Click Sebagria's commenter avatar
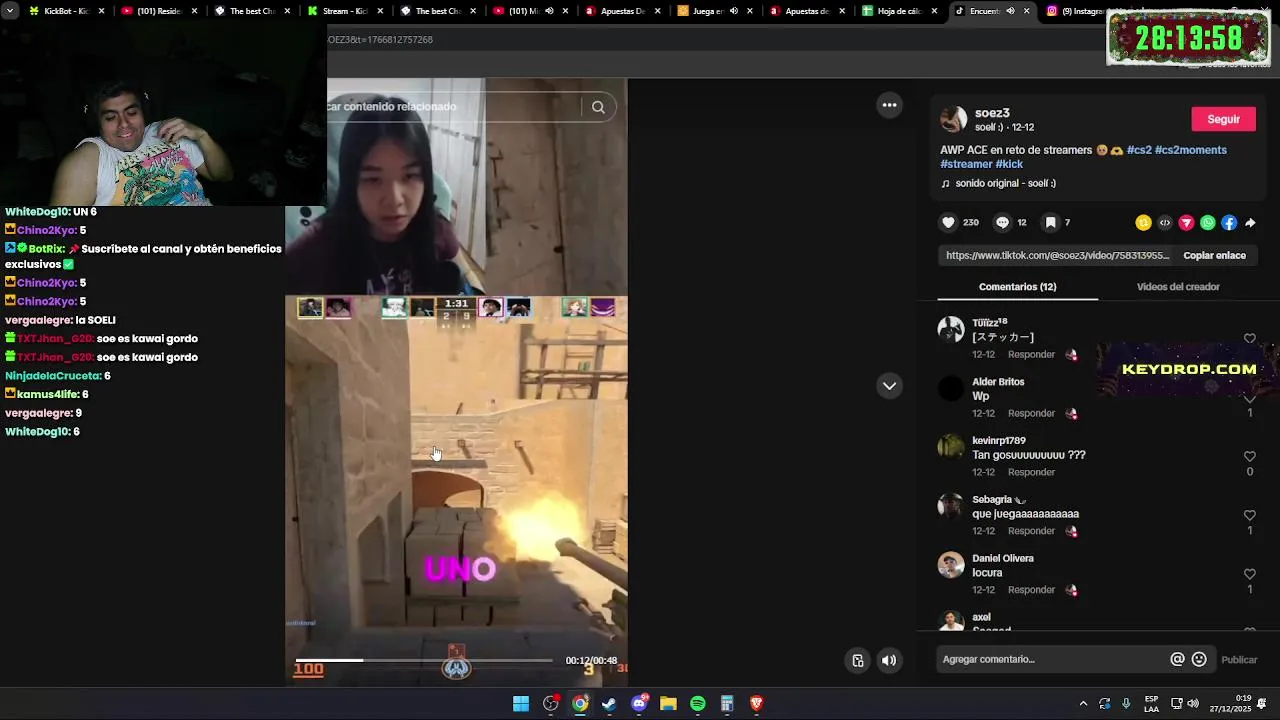This screenshot has height=720, width=1280. [950, 506]
